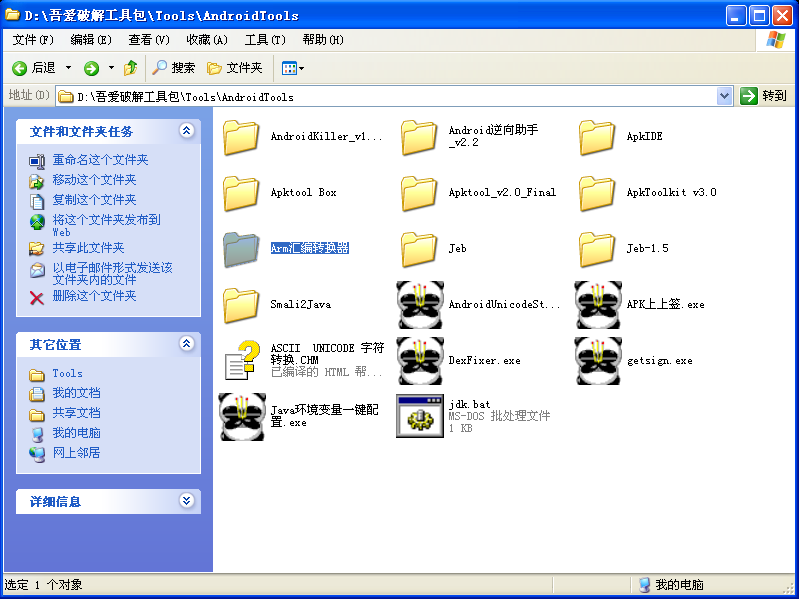Open the AndroidKiller_v1... folder icon
Viewport: 799px width, 599px height.
[241, 137]
